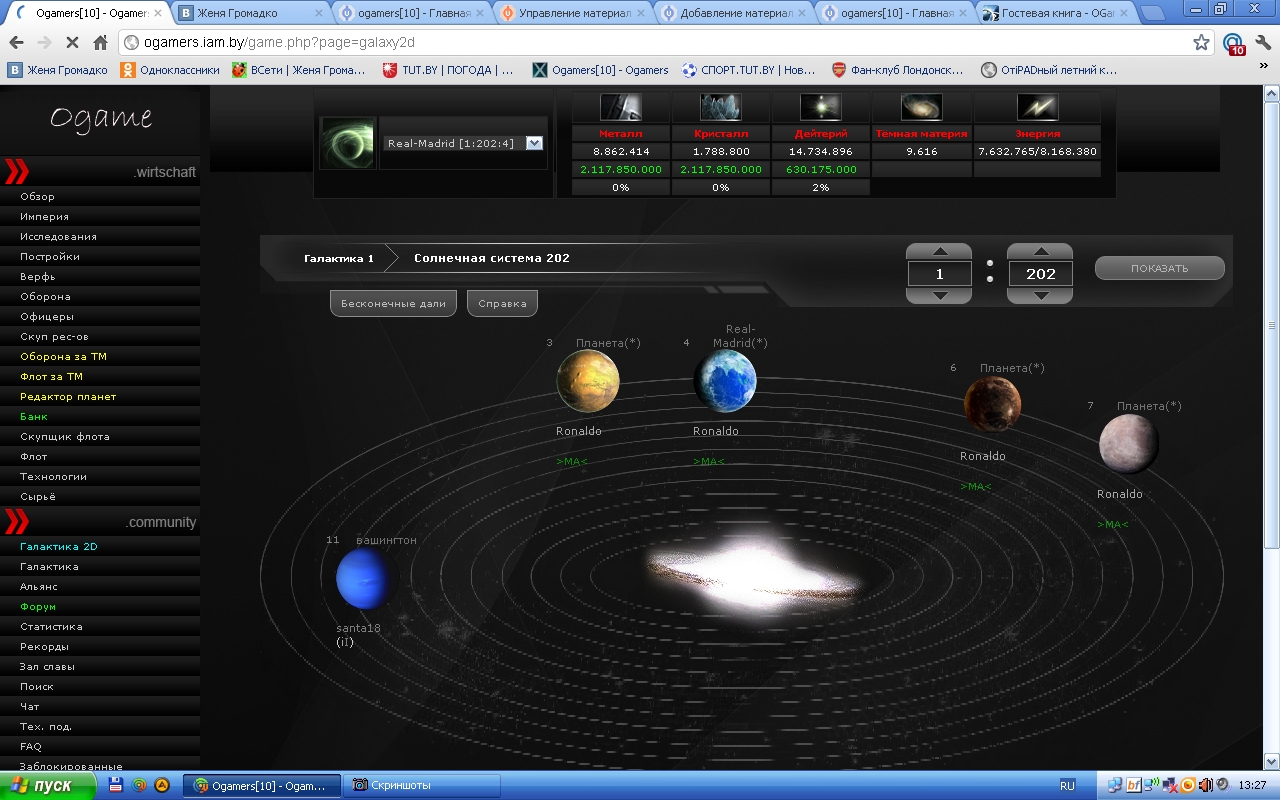Bookmark this page with the star icon
The image size is (1280, 800).
click(x=1201, y=43)
